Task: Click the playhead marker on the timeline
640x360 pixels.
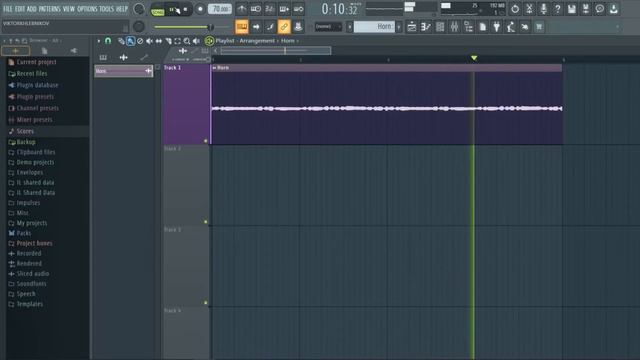Action: 474,58
